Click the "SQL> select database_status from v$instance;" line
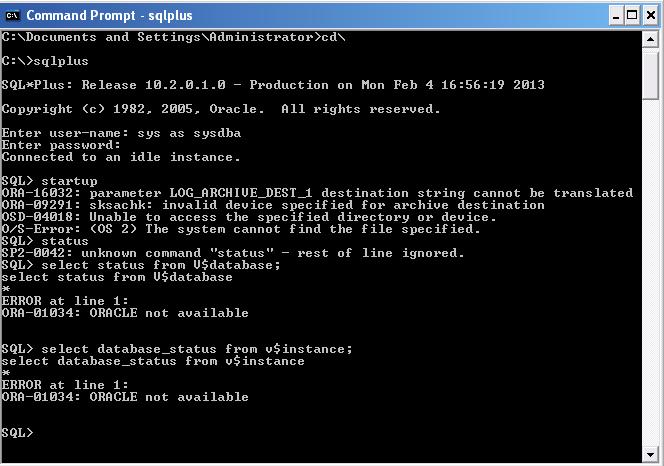 (x=177, y=349)
